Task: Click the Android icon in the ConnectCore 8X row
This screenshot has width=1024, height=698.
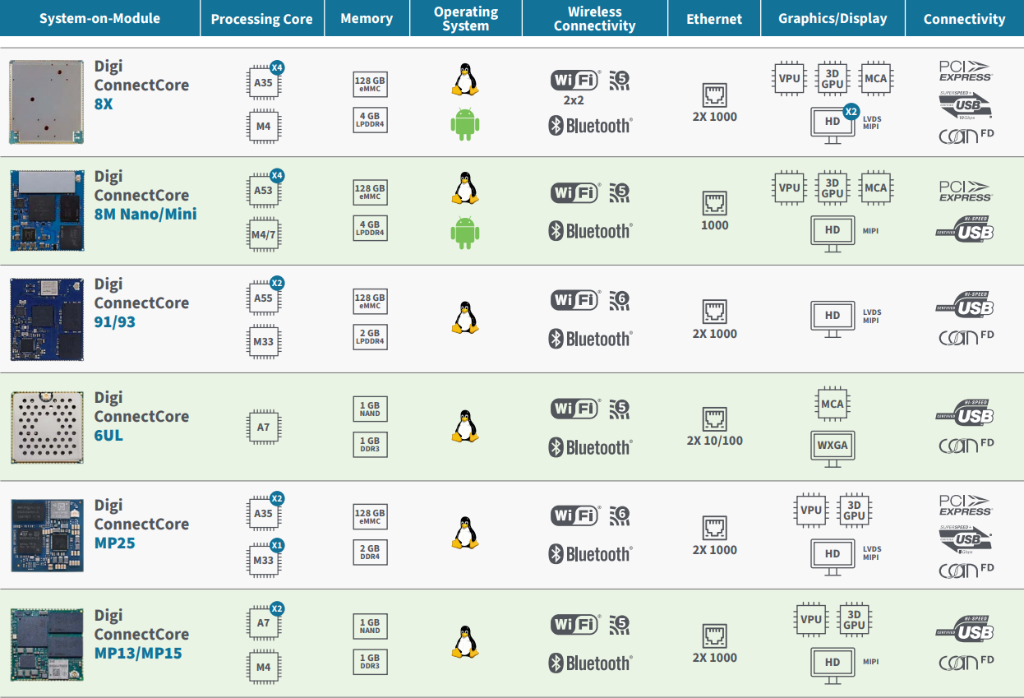Action: (464, 125)
